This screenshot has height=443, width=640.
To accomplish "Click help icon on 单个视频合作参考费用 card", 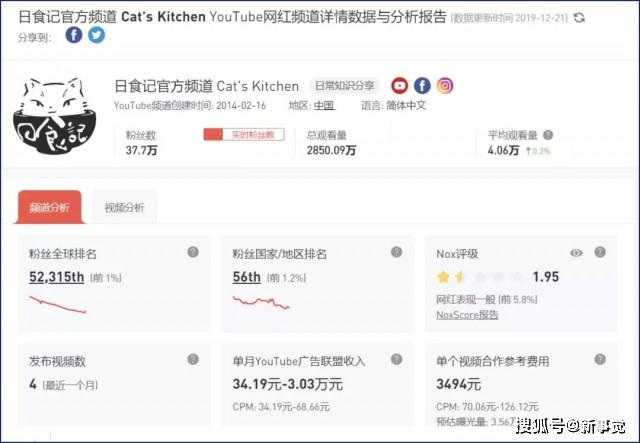I will point(600,359).
